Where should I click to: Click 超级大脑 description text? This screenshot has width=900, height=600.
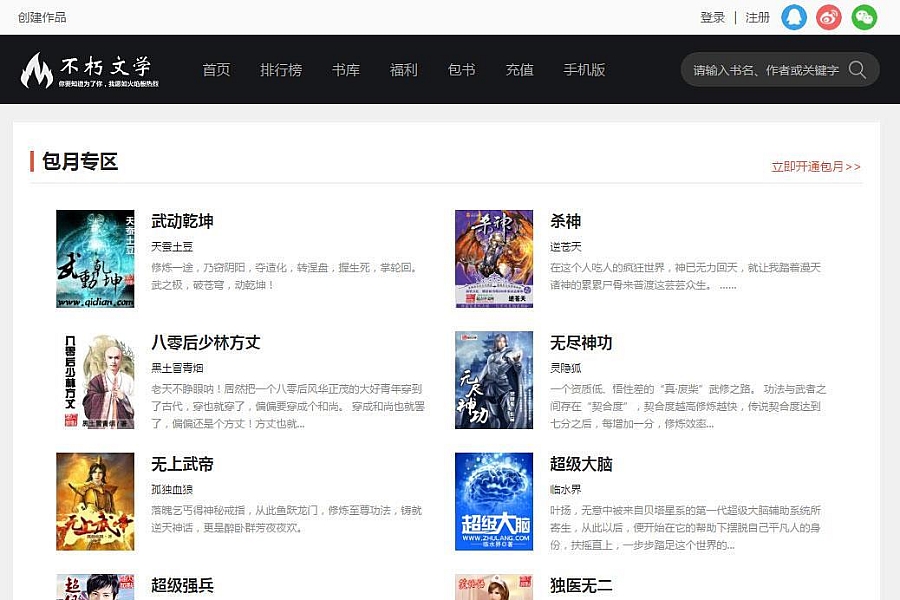click(685, 528)
